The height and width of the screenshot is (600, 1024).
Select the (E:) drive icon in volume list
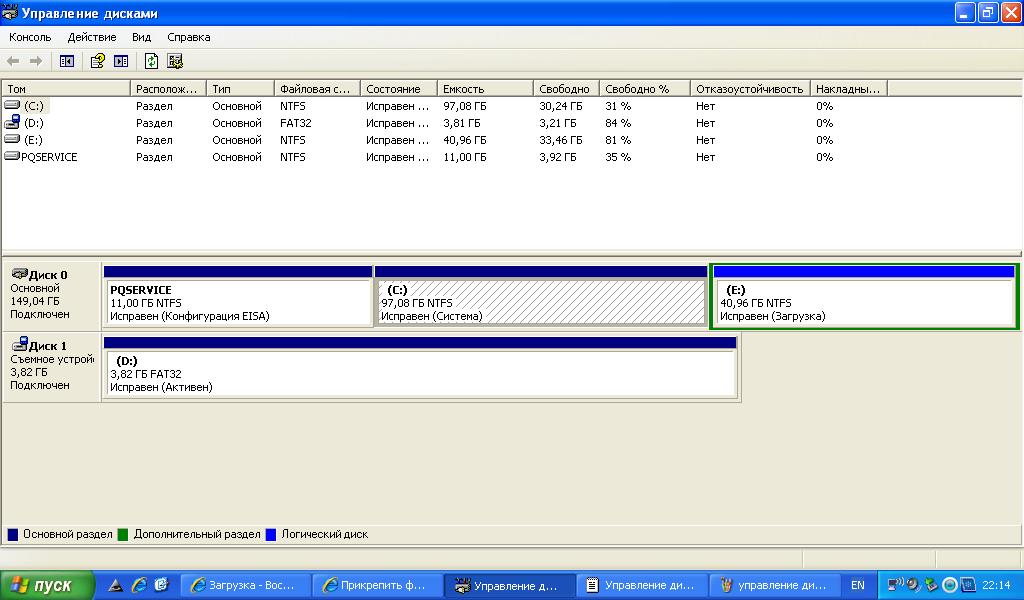tap(12, 139)
